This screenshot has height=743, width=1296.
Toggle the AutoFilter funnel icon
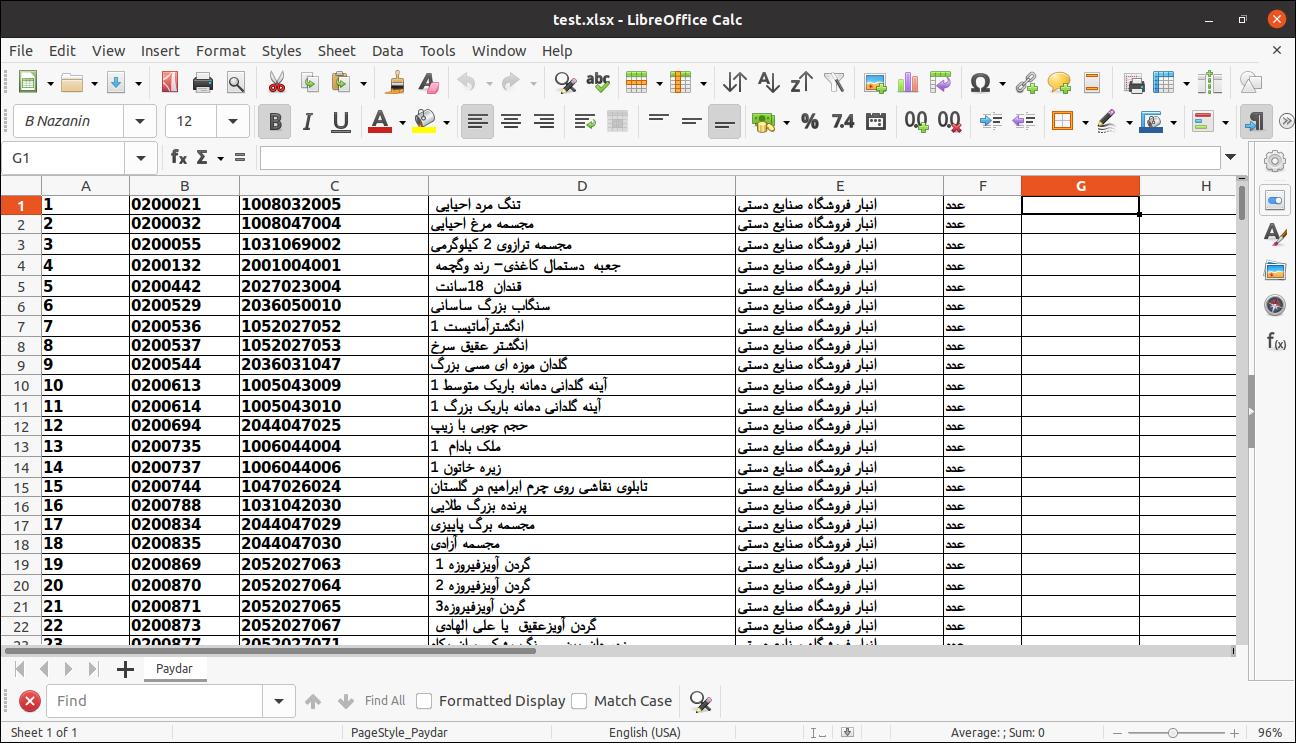tap(834, 83)
